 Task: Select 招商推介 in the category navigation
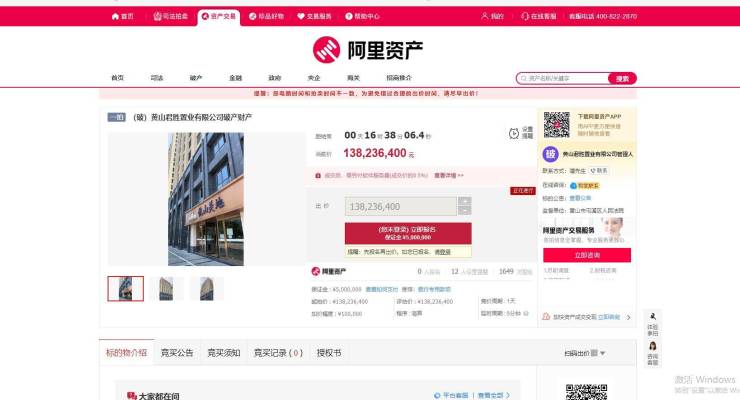click(x=399, y=78)
